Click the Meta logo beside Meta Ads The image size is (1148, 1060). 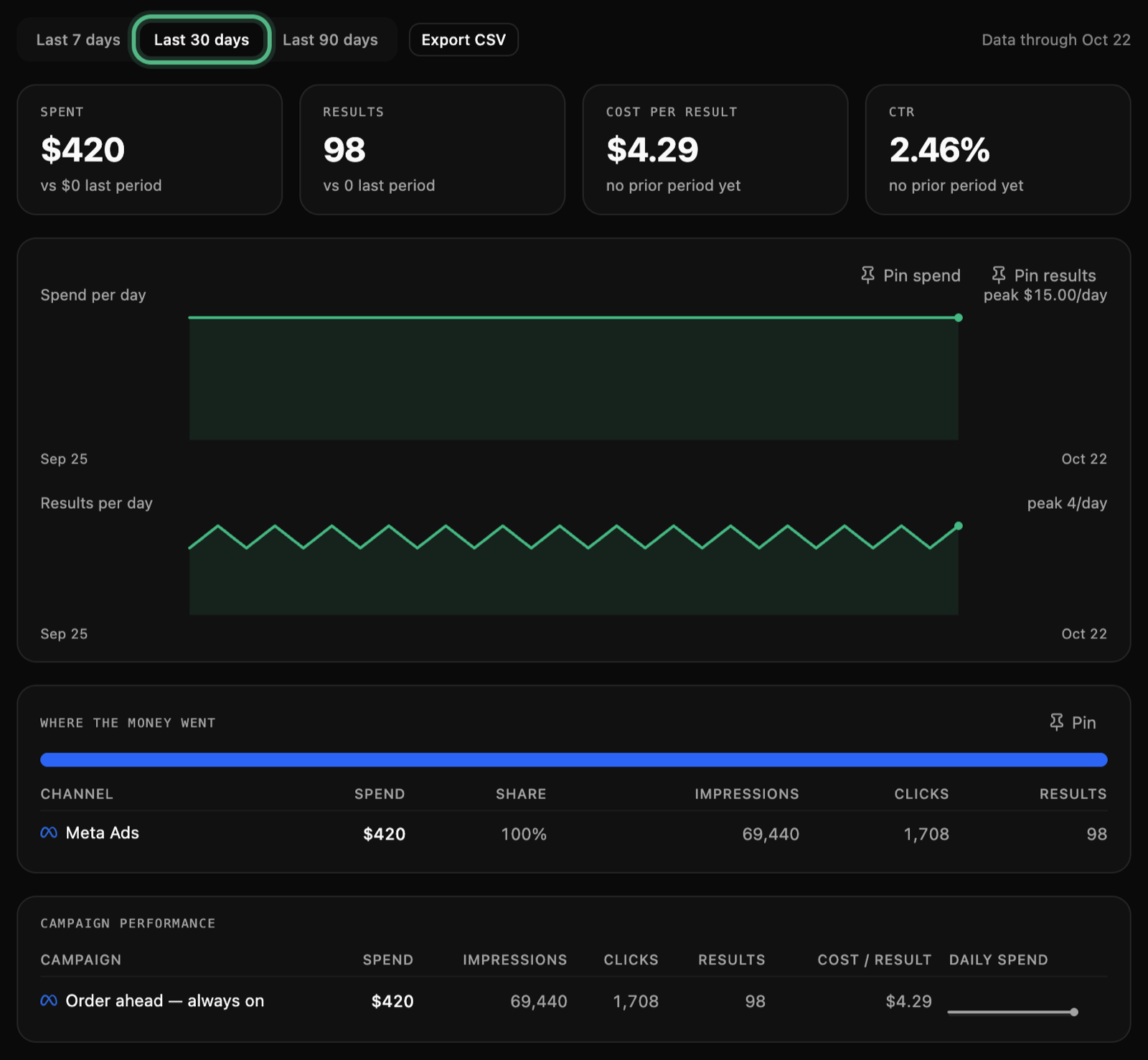49,832
